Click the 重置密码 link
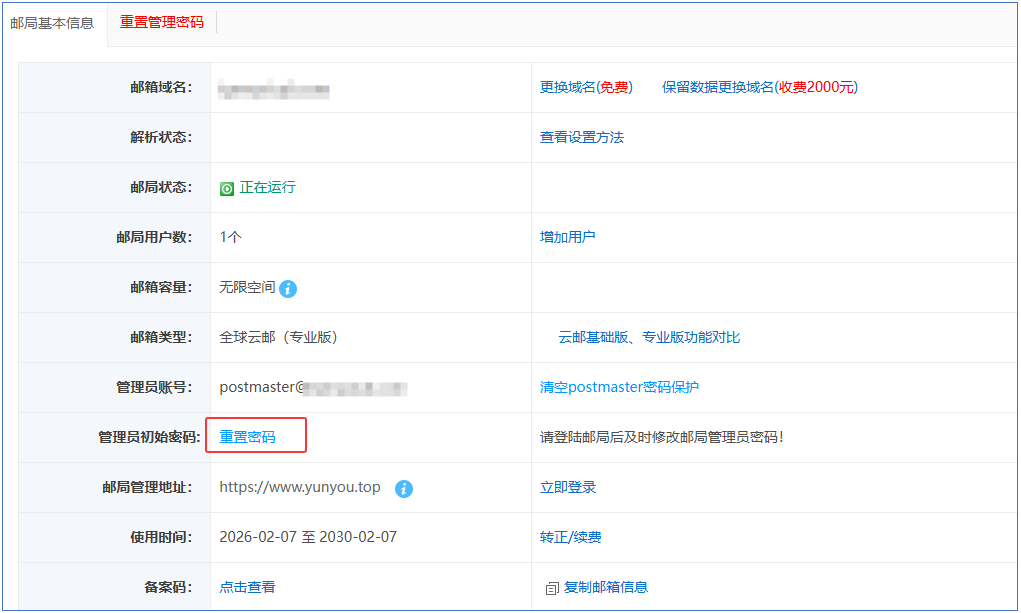The image size is (1021, 613). (247, 437)
